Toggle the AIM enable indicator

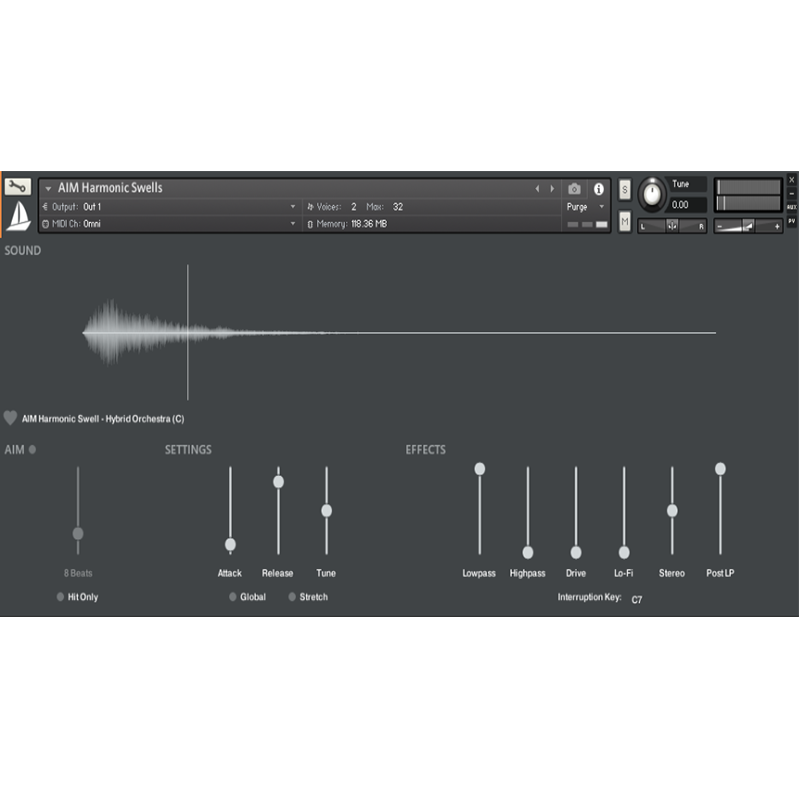(x=32, y=449)
